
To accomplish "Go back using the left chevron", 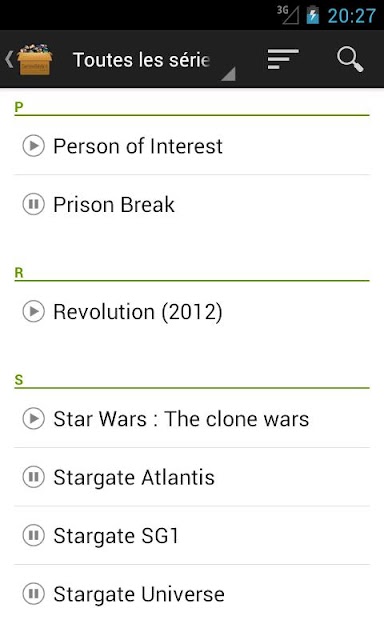I will [x=9, y=60].
